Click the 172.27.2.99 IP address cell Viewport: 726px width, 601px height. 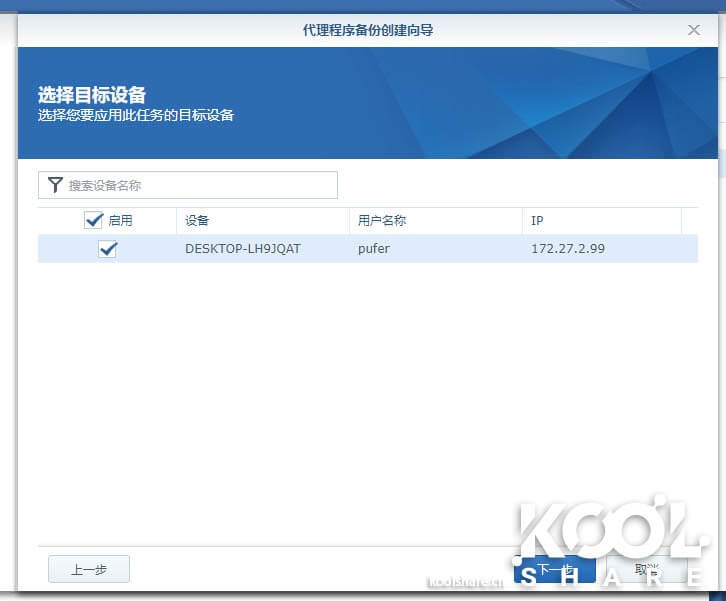pyautogui.click(x=567, y=249)
